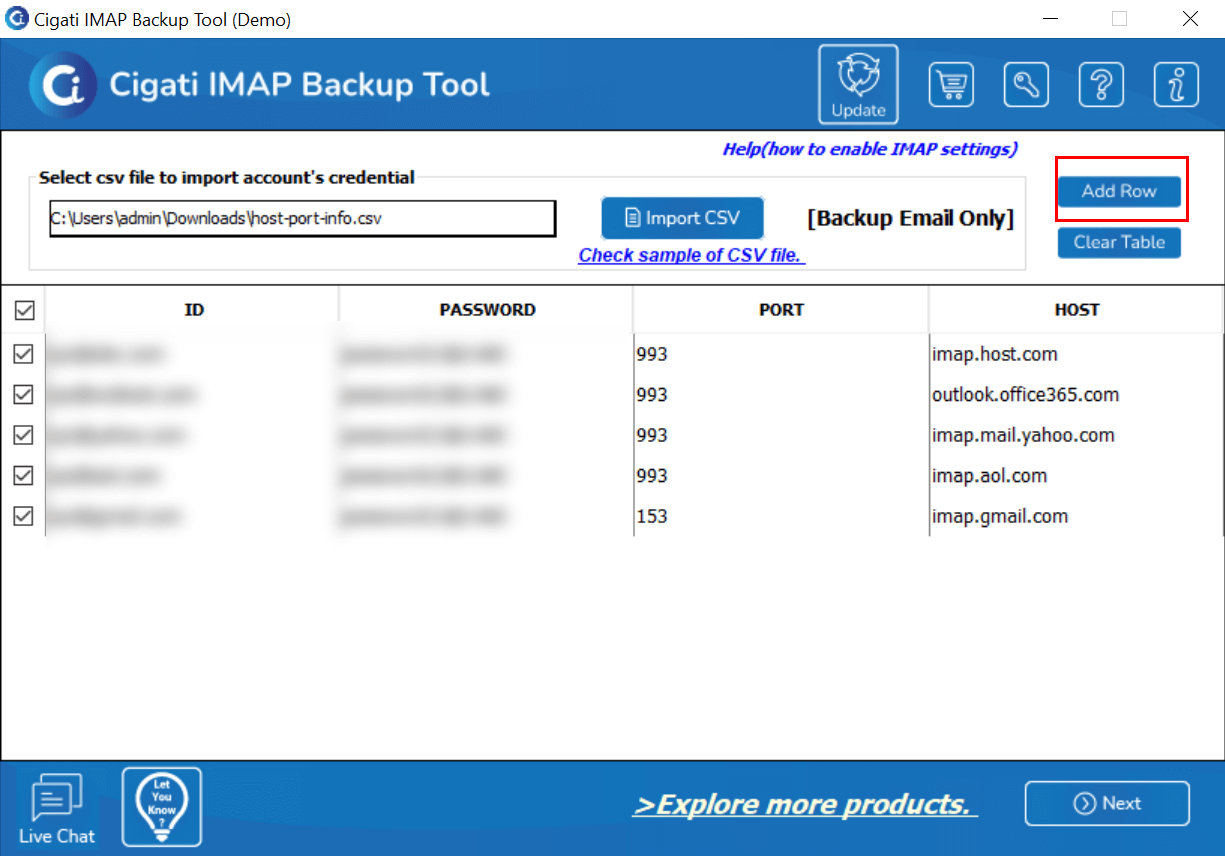Open the shopping cart purchase icon

click(951, 85)
